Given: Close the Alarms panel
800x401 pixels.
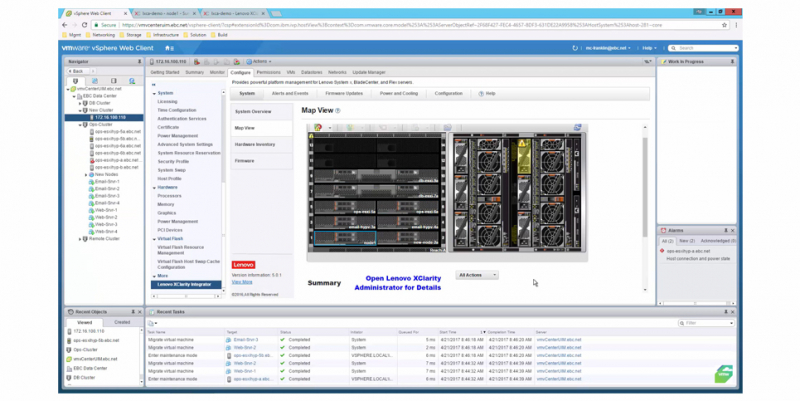Looking at the screenshot, I should tap(733, 231).
